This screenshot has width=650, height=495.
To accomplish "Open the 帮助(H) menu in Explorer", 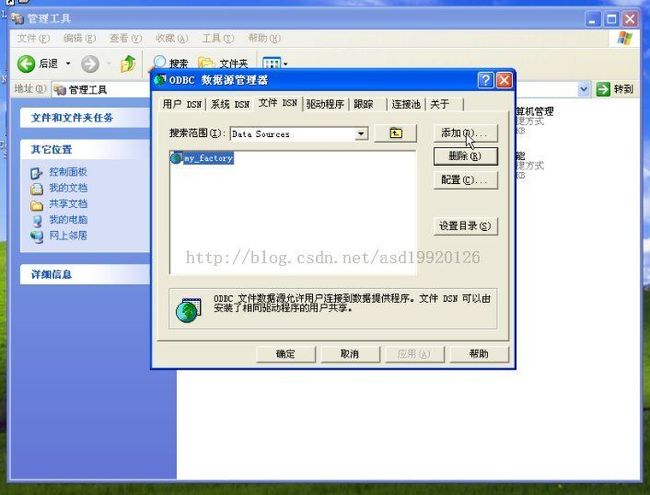I will click(264, 39).
